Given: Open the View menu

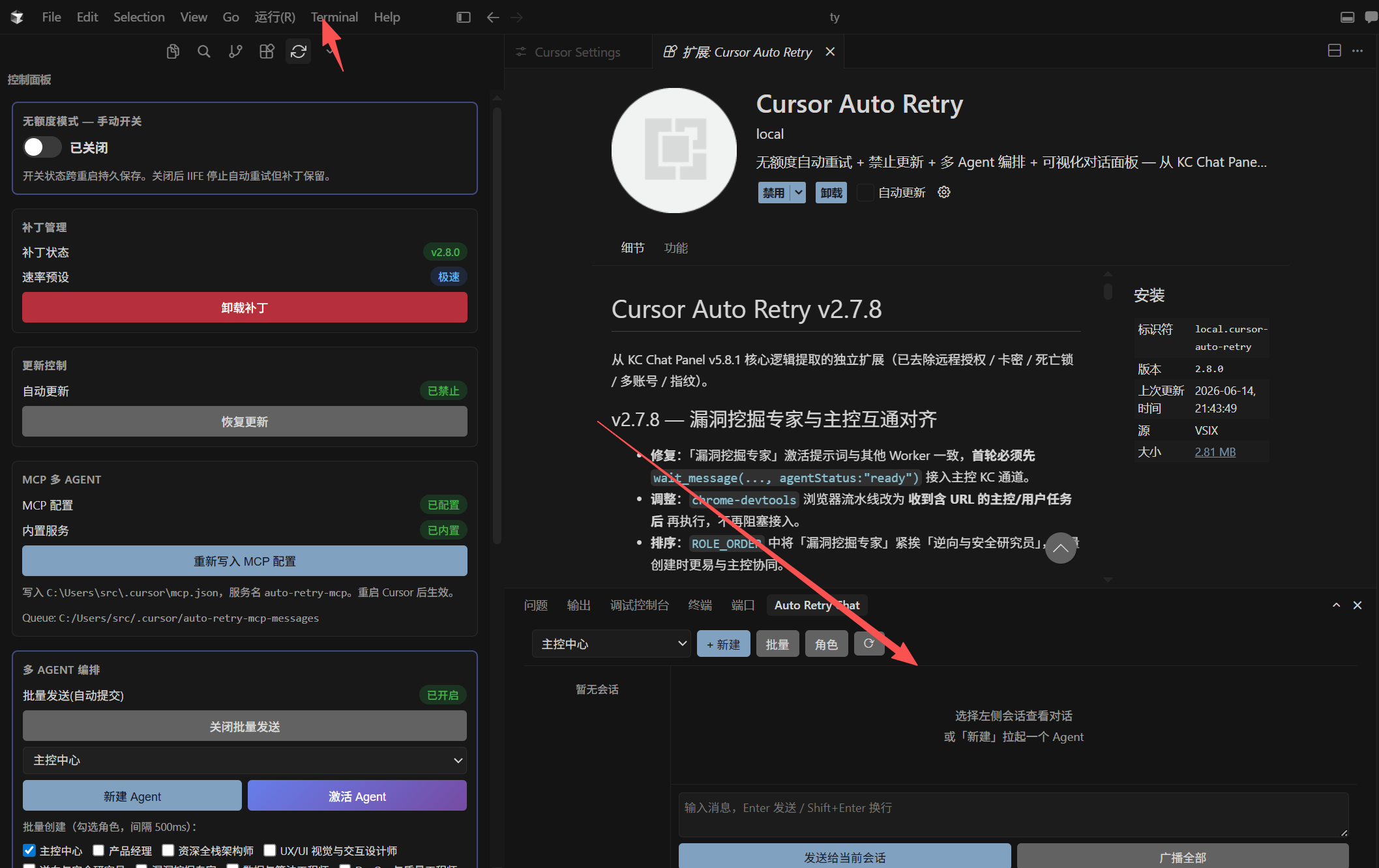Looking at the screenshot, I should coord(194,17).
